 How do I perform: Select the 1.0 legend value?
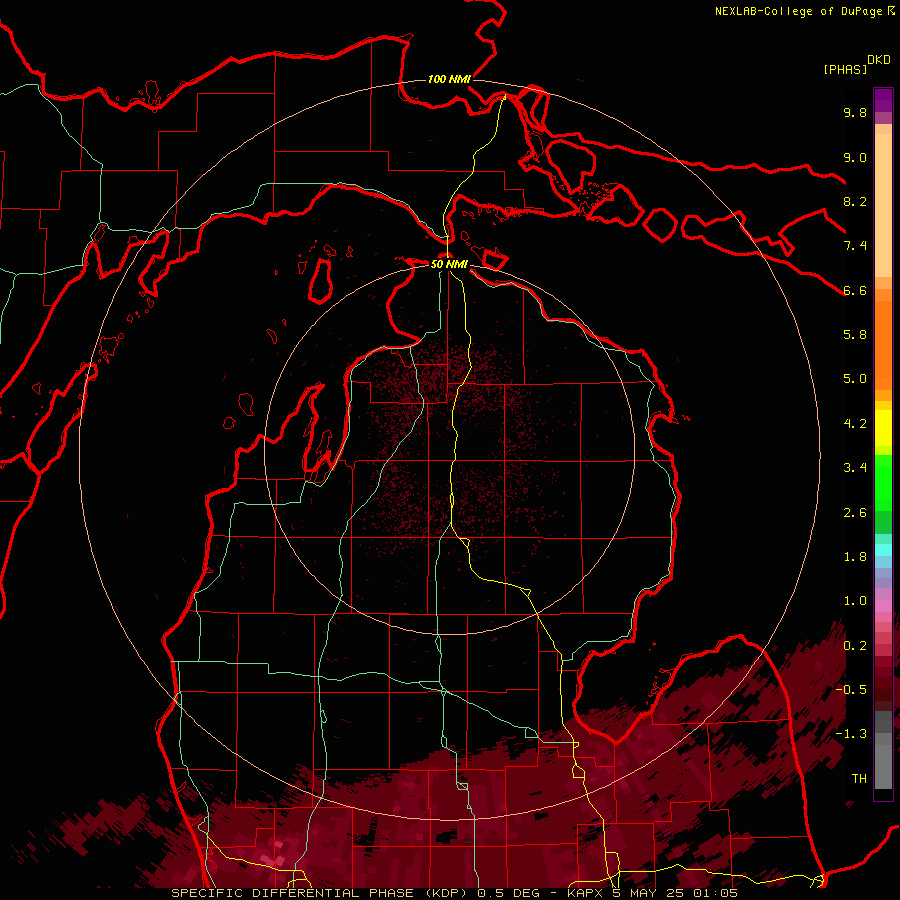click(855, 601)
